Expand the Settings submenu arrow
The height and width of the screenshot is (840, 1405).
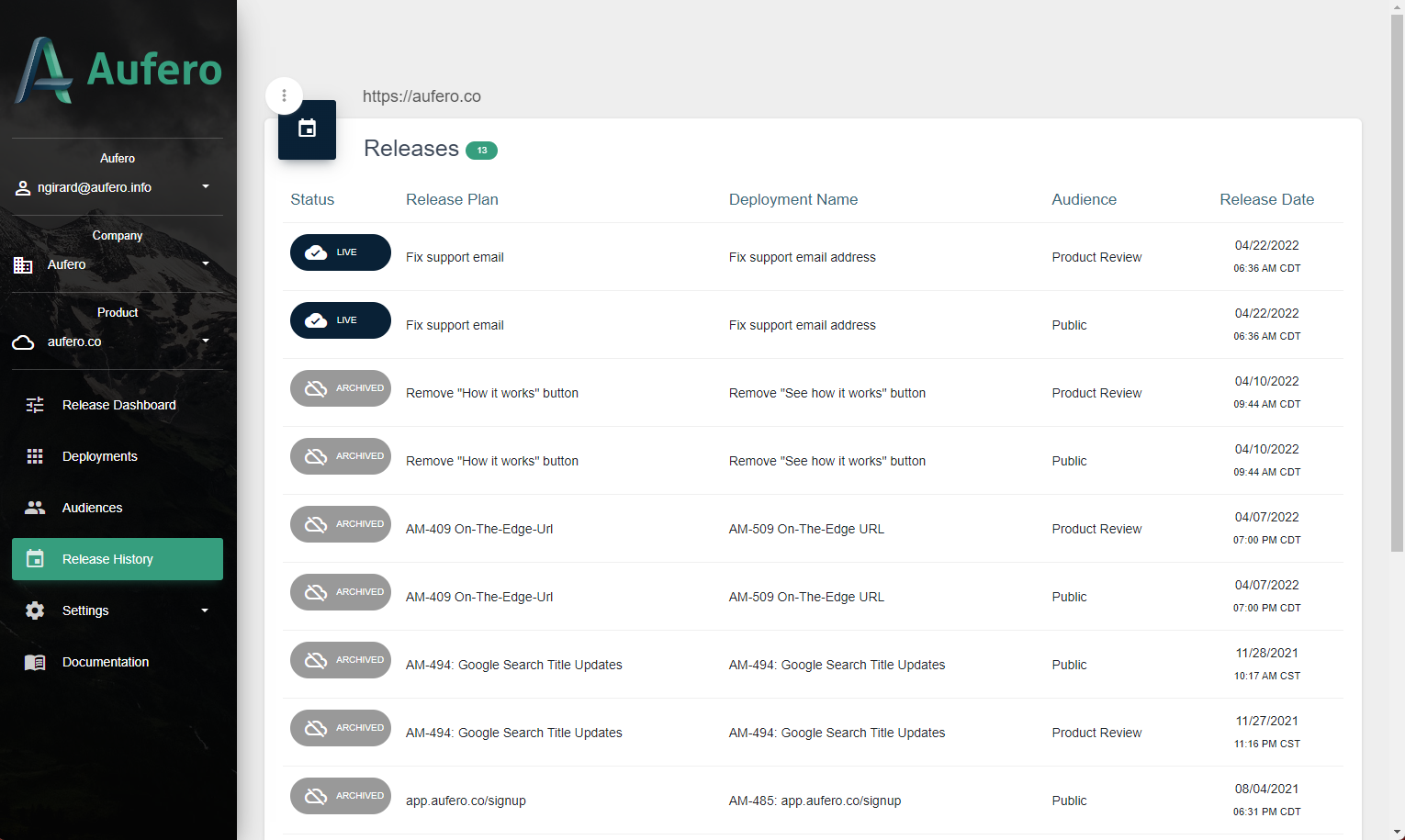tap(205, 610)
